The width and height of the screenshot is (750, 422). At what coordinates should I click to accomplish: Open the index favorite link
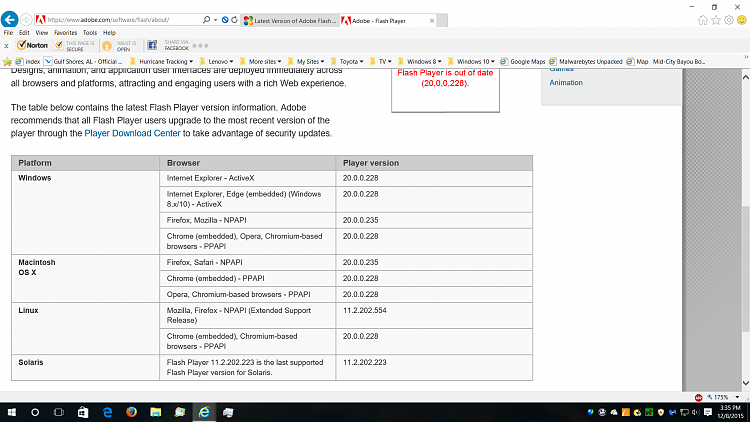[x=28, y=62]
